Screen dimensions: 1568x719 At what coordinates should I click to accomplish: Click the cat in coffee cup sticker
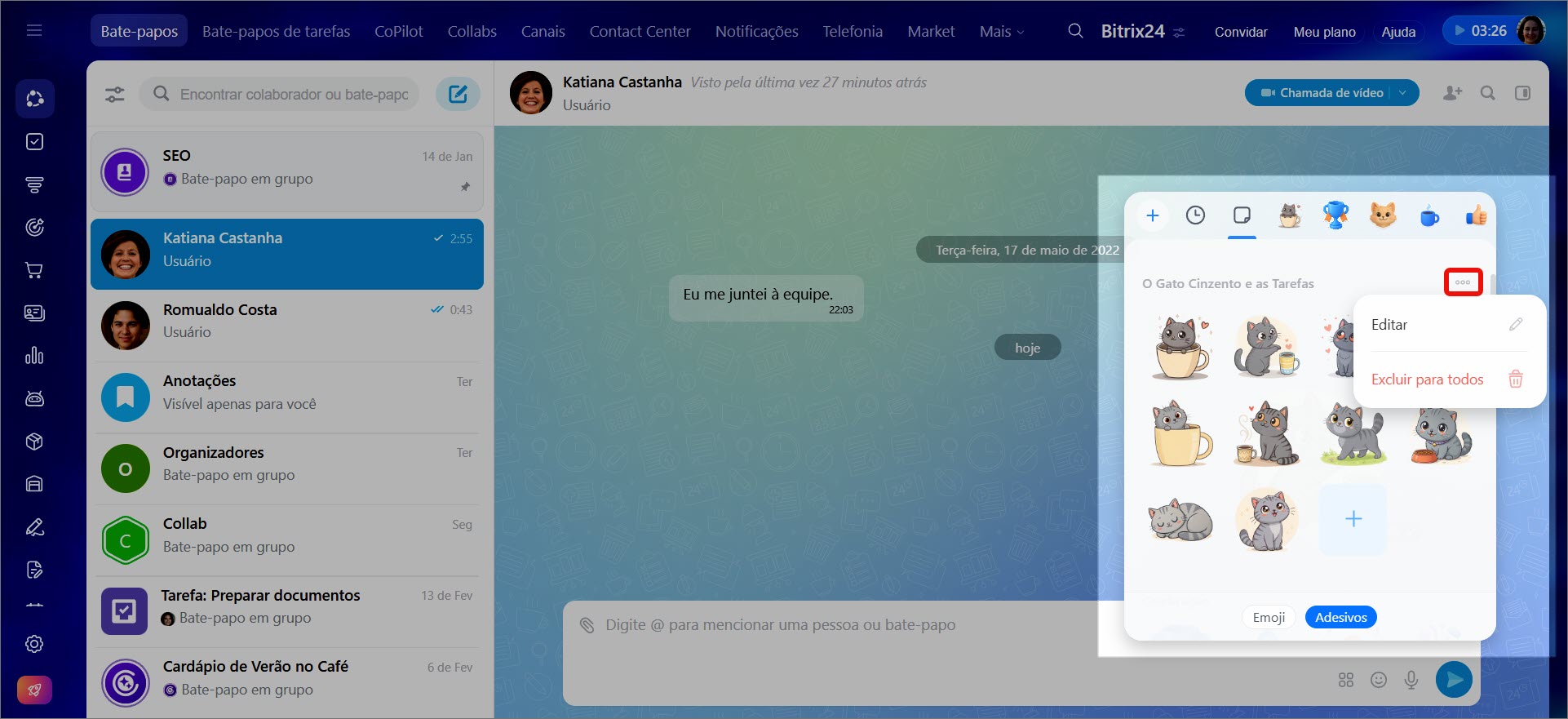(x=1180, y=348)
